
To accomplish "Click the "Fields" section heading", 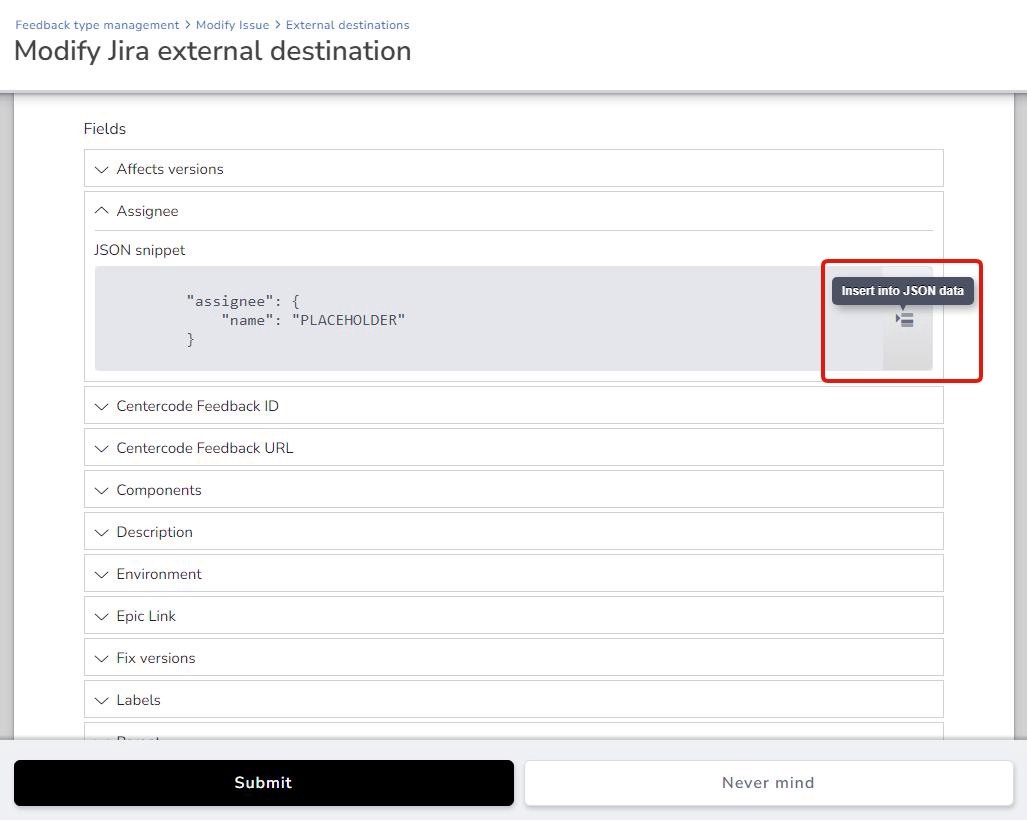I will click(x=105, y=128).
